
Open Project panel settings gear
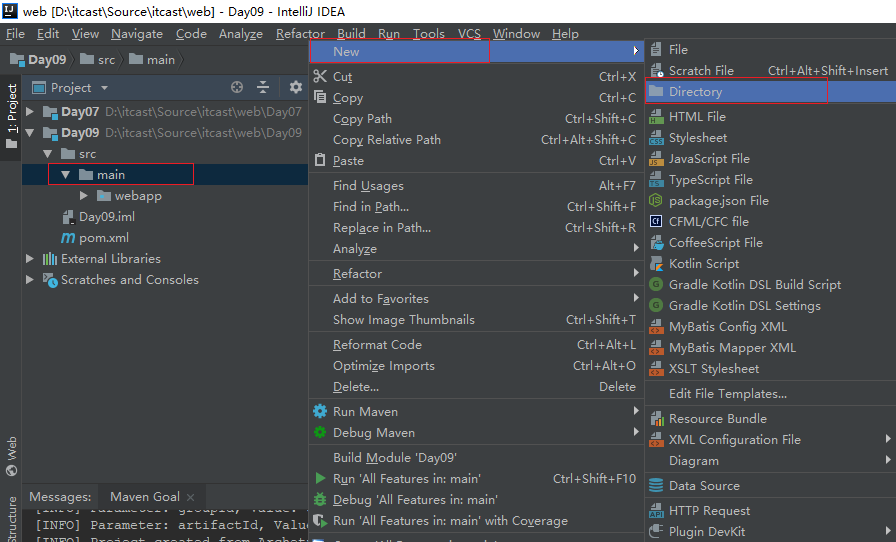295,88
